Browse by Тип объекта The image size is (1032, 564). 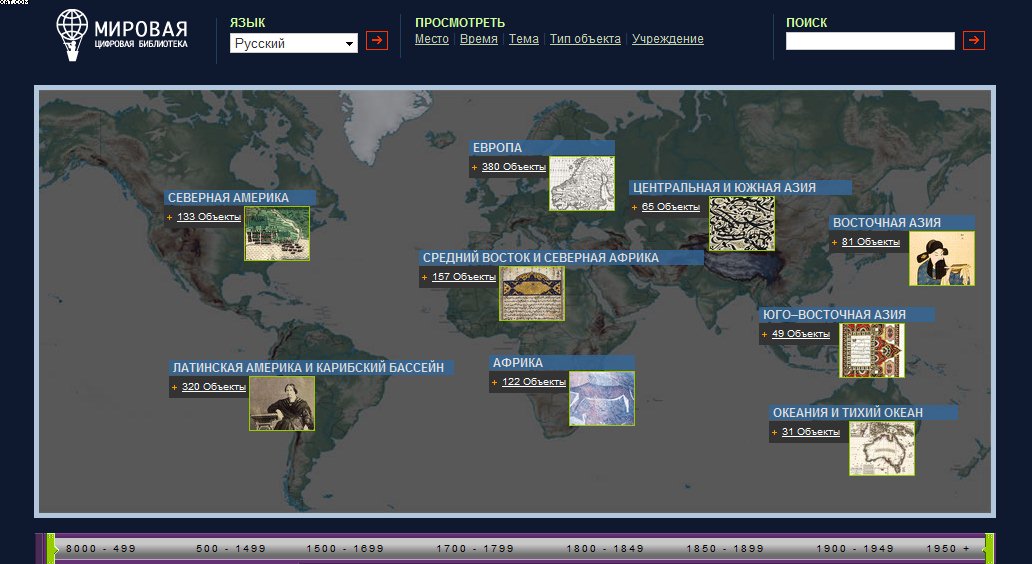(x=585, y=39)
